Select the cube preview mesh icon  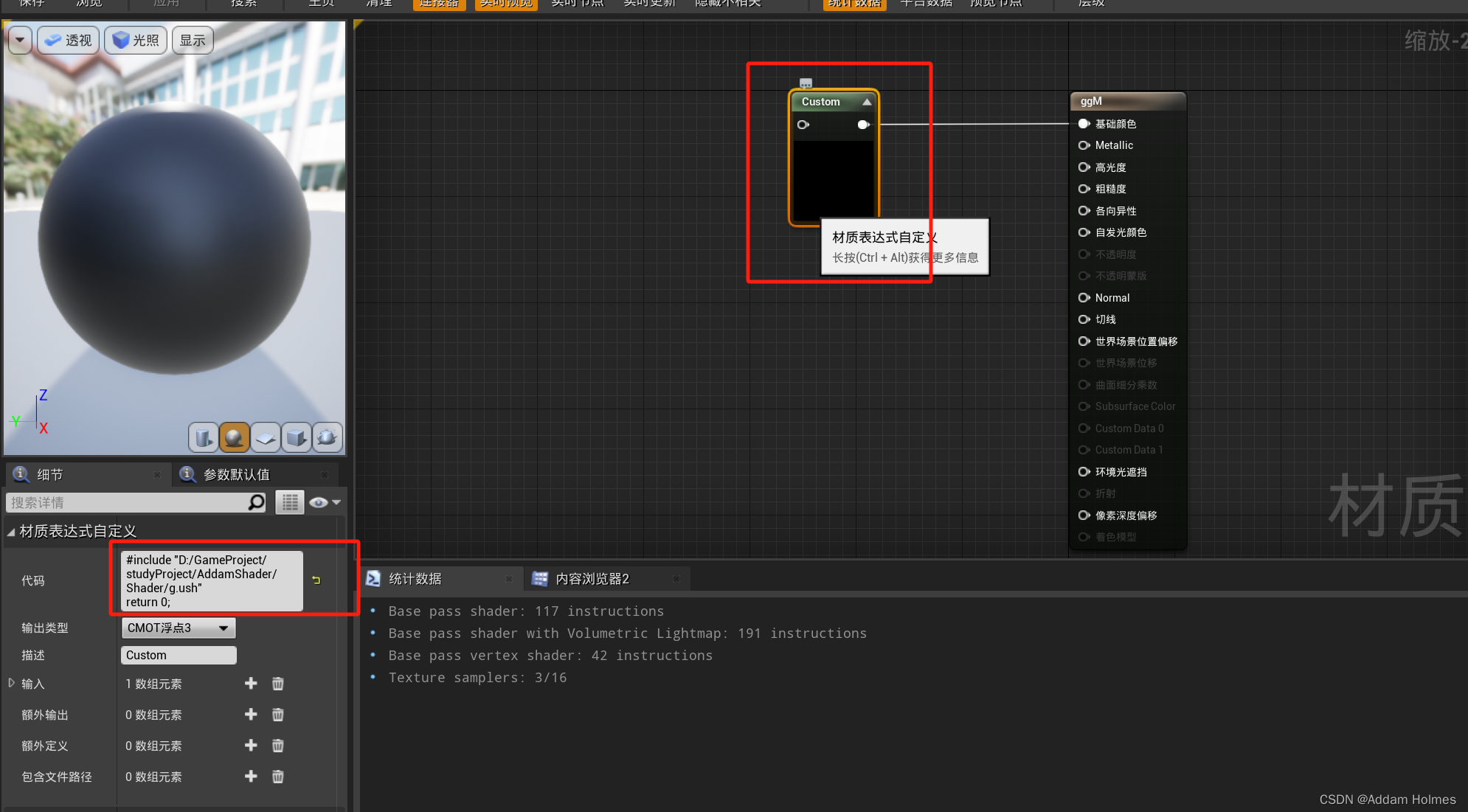[297, 437]
